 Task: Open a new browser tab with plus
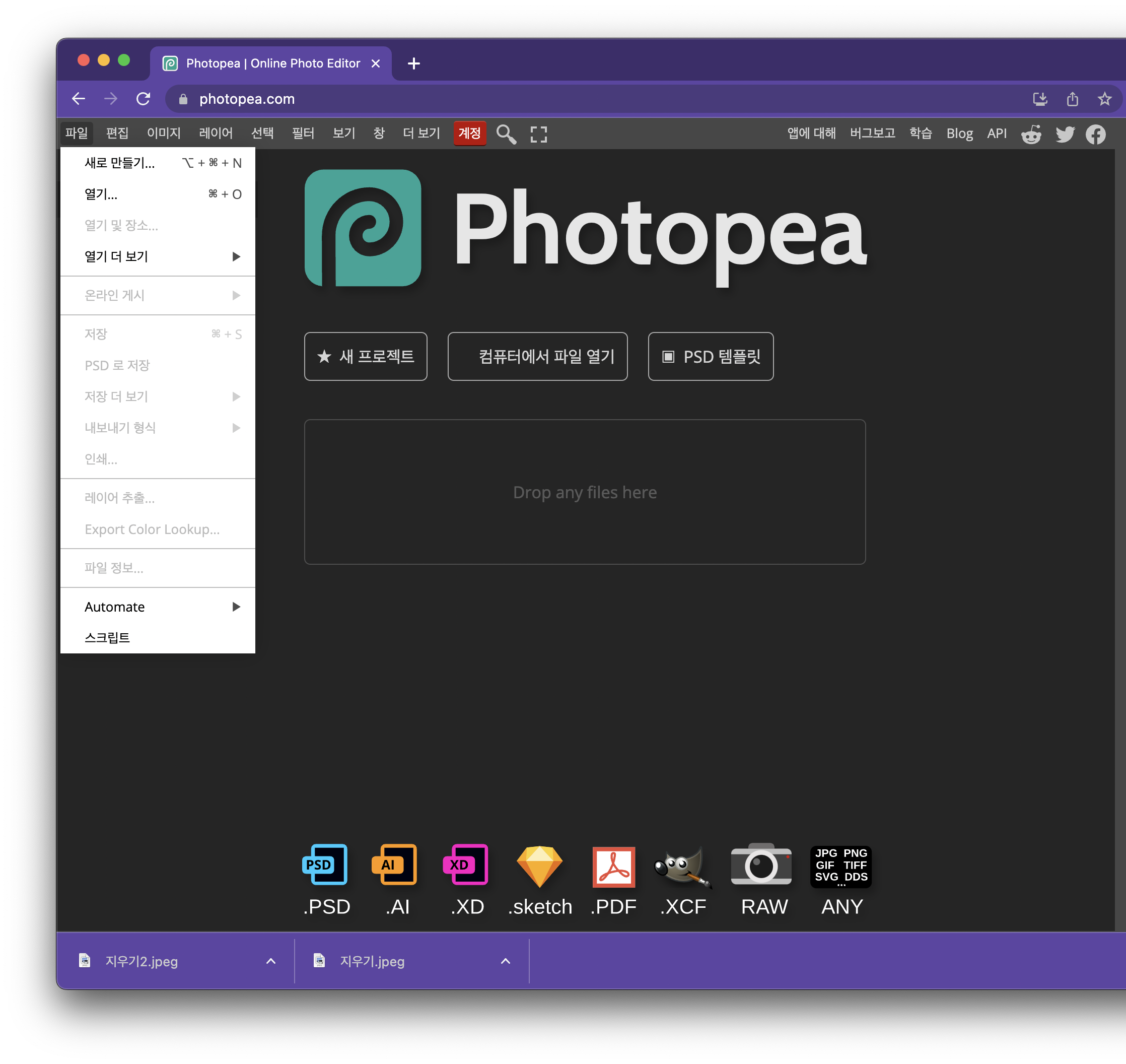click(414, 63)
